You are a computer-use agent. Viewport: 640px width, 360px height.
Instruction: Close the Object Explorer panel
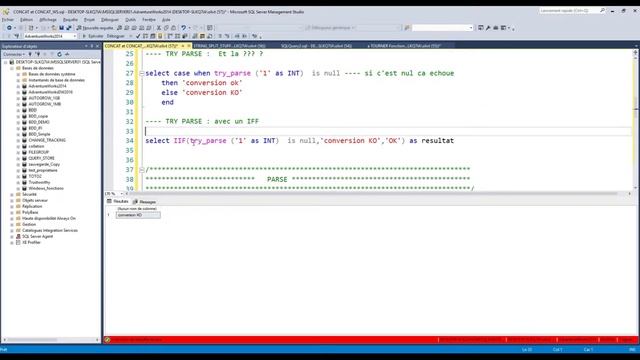pos(97,46)
